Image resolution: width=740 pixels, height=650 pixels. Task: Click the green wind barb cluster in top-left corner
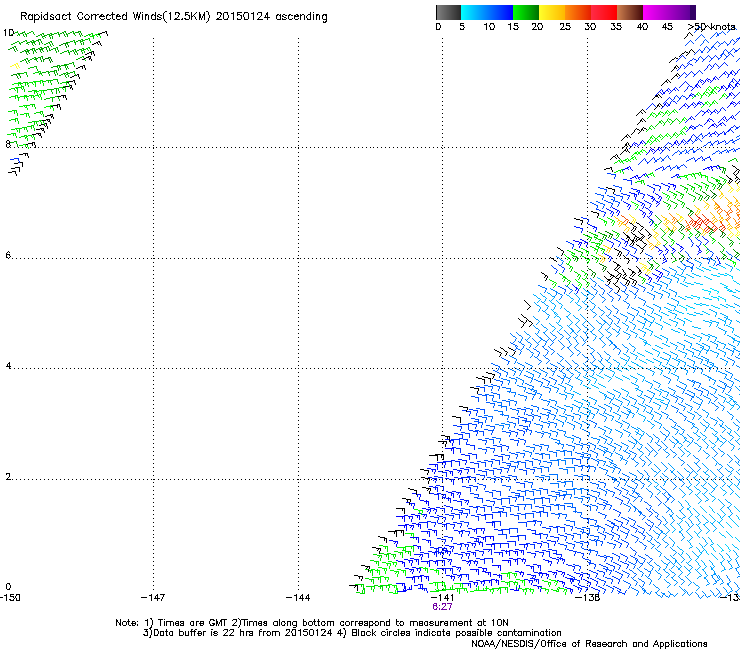(x=50, y=87)
